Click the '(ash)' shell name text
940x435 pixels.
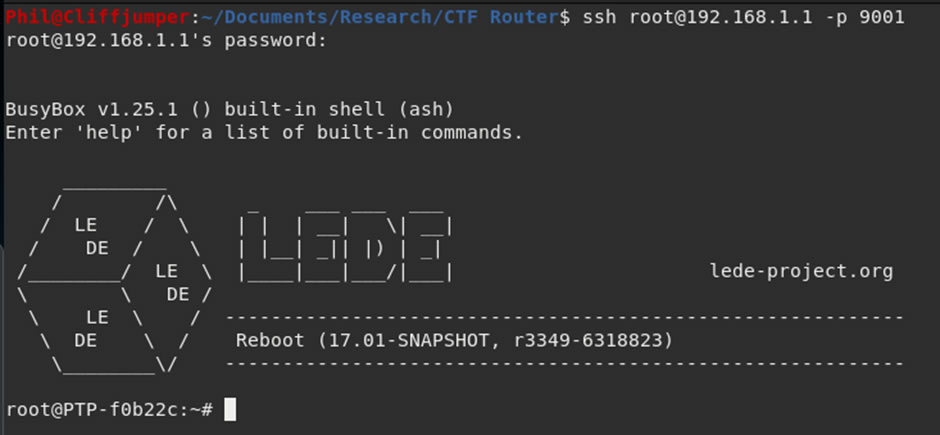[425, 110]
